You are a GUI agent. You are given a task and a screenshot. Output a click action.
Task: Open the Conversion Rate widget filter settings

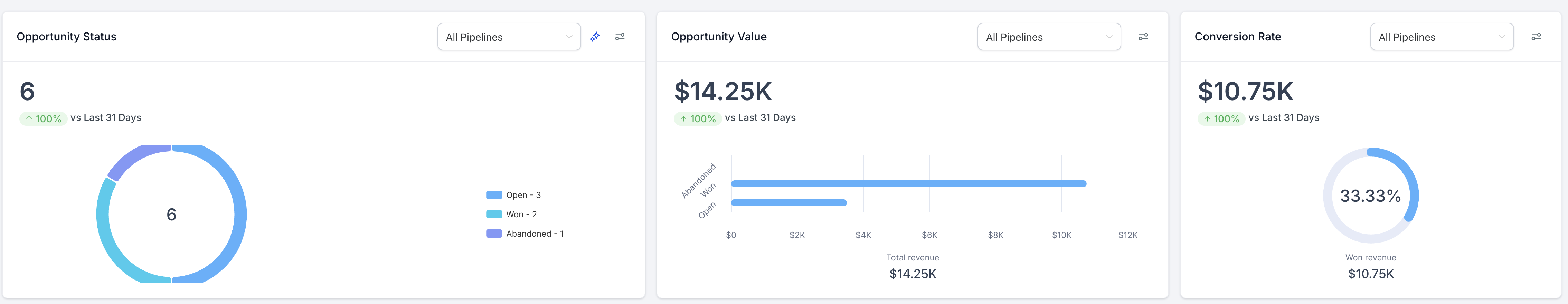pyautogui.click(x=1536, y=37)
